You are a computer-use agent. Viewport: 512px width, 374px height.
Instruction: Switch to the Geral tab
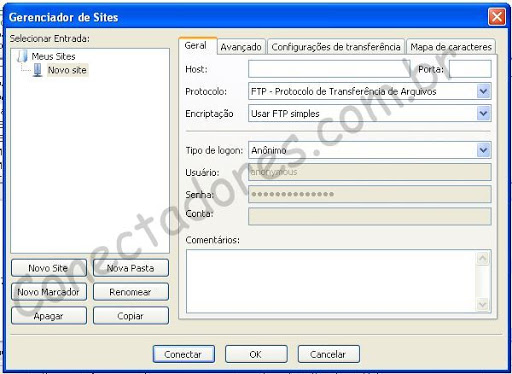coord(197,45)
